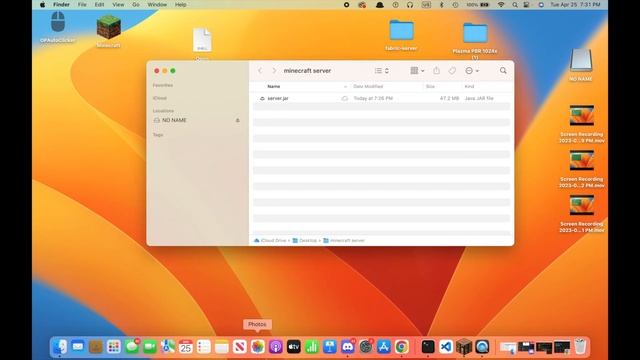
Task: Open list view options dropdown in Finder
Action: click(x=382, y=71)
